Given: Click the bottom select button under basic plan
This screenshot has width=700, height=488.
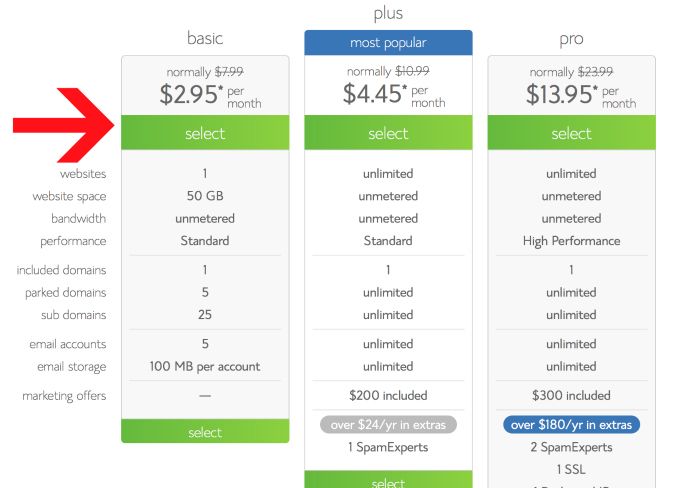Looking at the screenshot, I should 205,432.
